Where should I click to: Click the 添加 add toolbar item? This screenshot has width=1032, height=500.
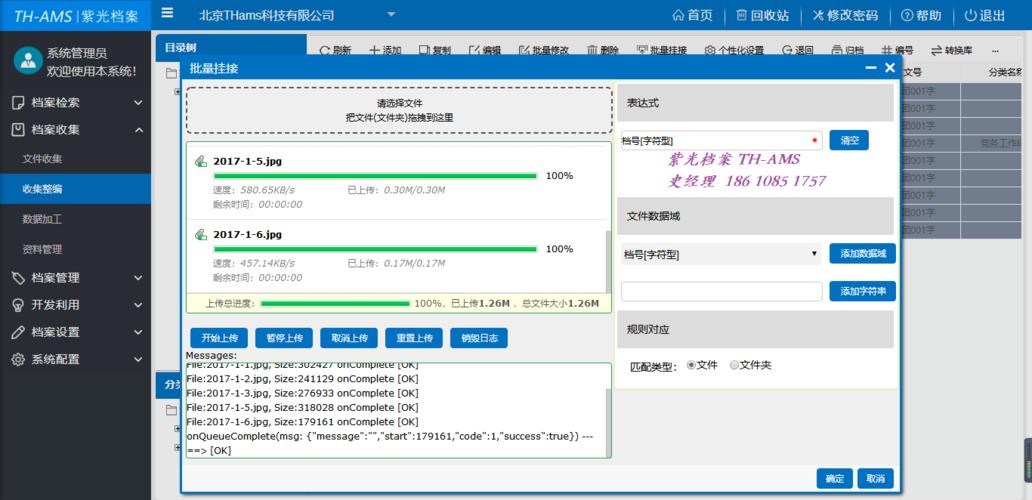click(385, 51)
